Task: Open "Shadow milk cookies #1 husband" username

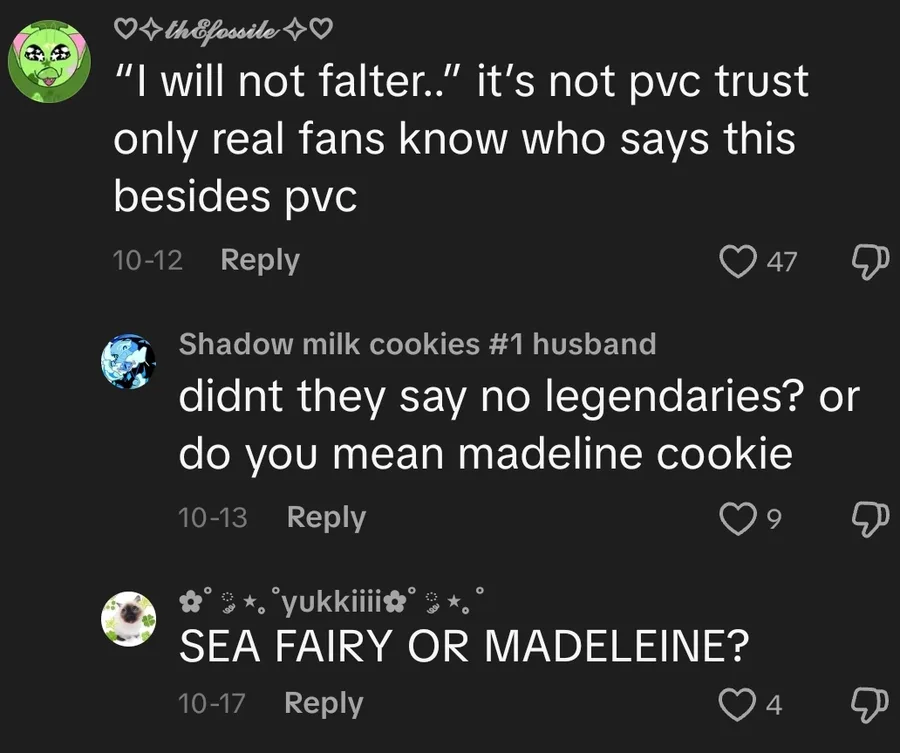Action: tap(417, 344)
